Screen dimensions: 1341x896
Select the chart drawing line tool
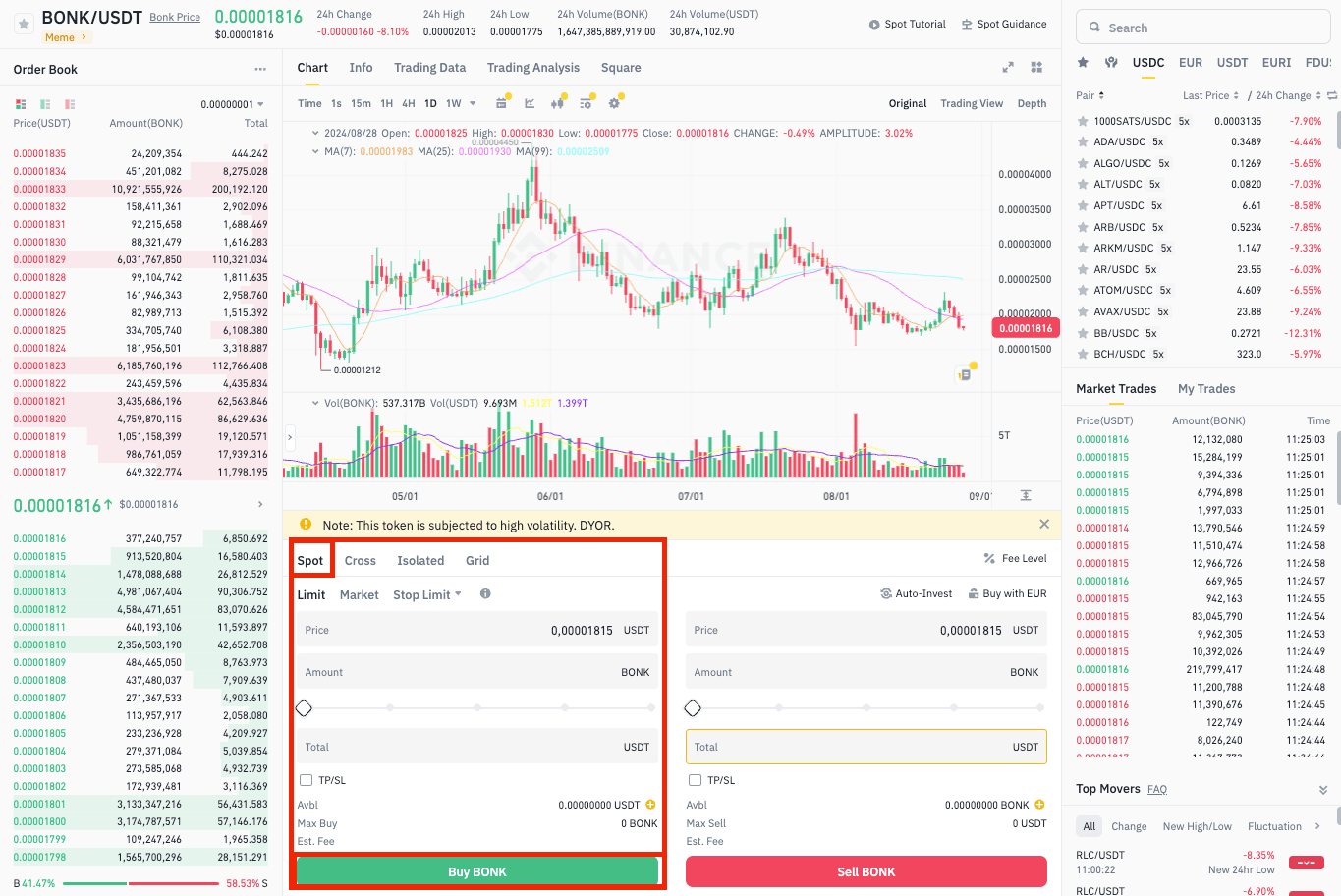530,103
